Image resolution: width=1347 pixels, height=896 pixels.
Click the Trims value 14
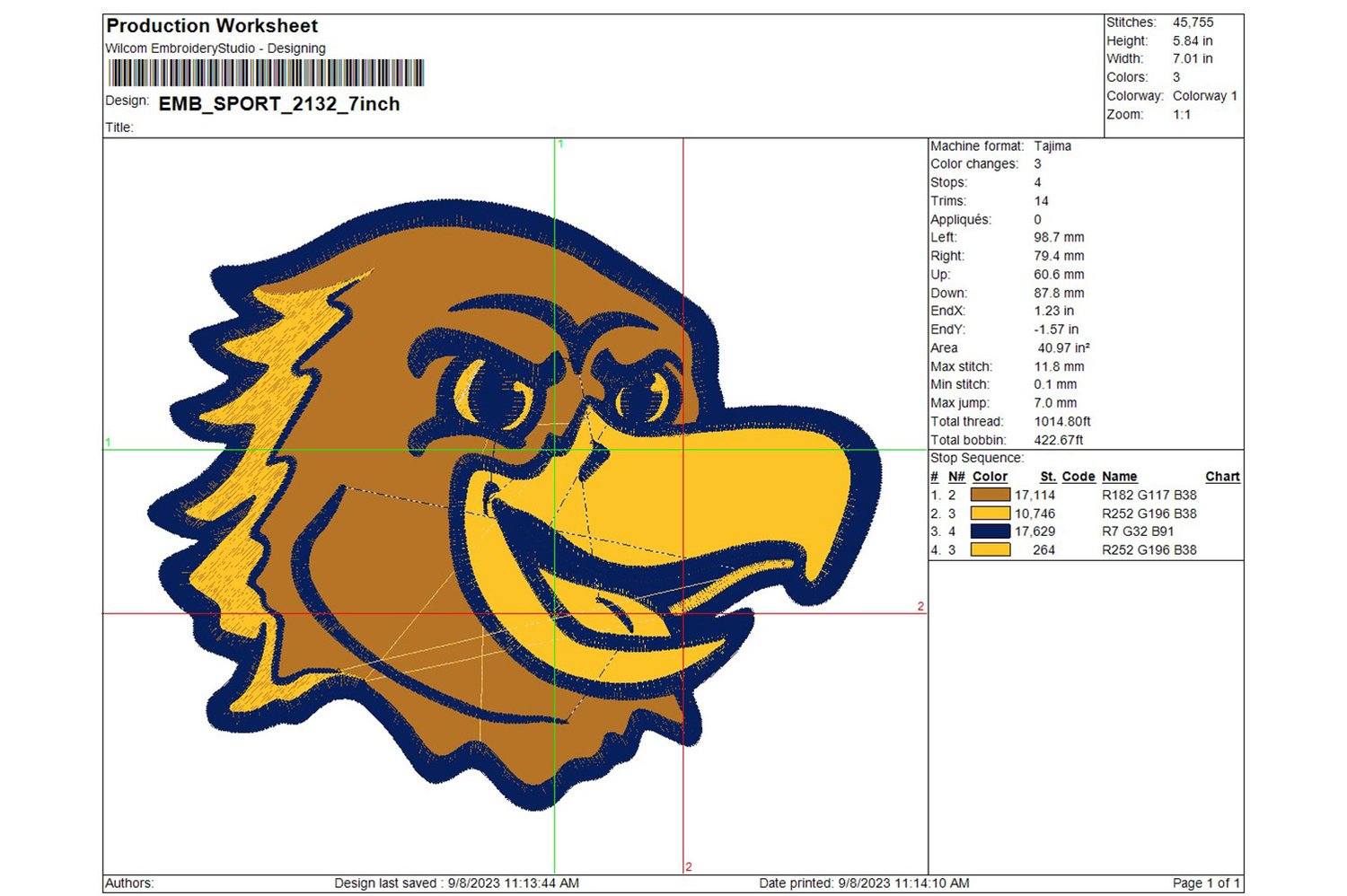(1041, 201)
